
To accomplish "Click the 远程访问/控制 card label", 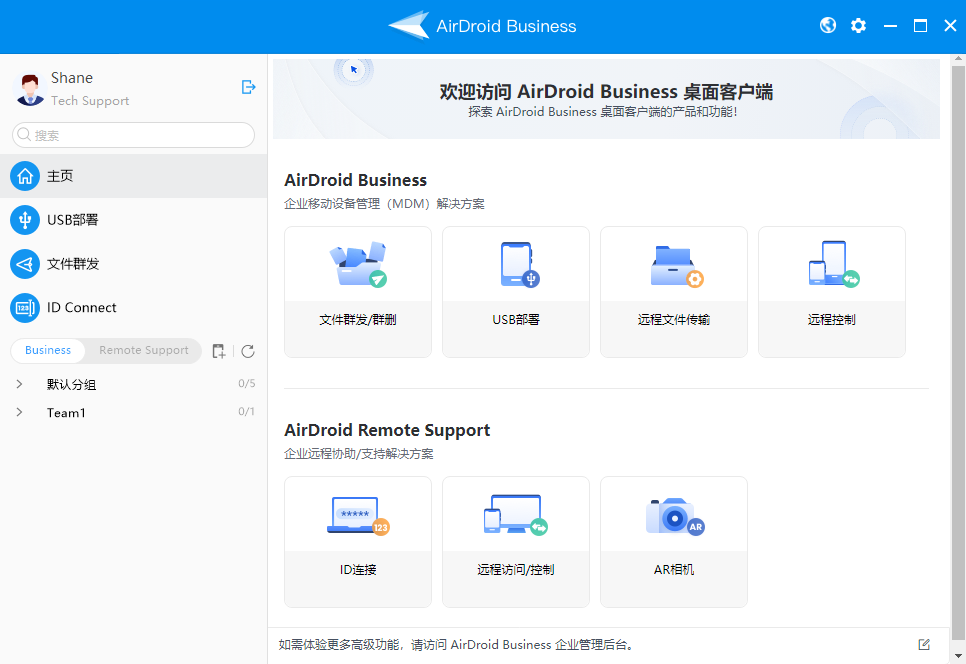I will [x=516, y=570].
